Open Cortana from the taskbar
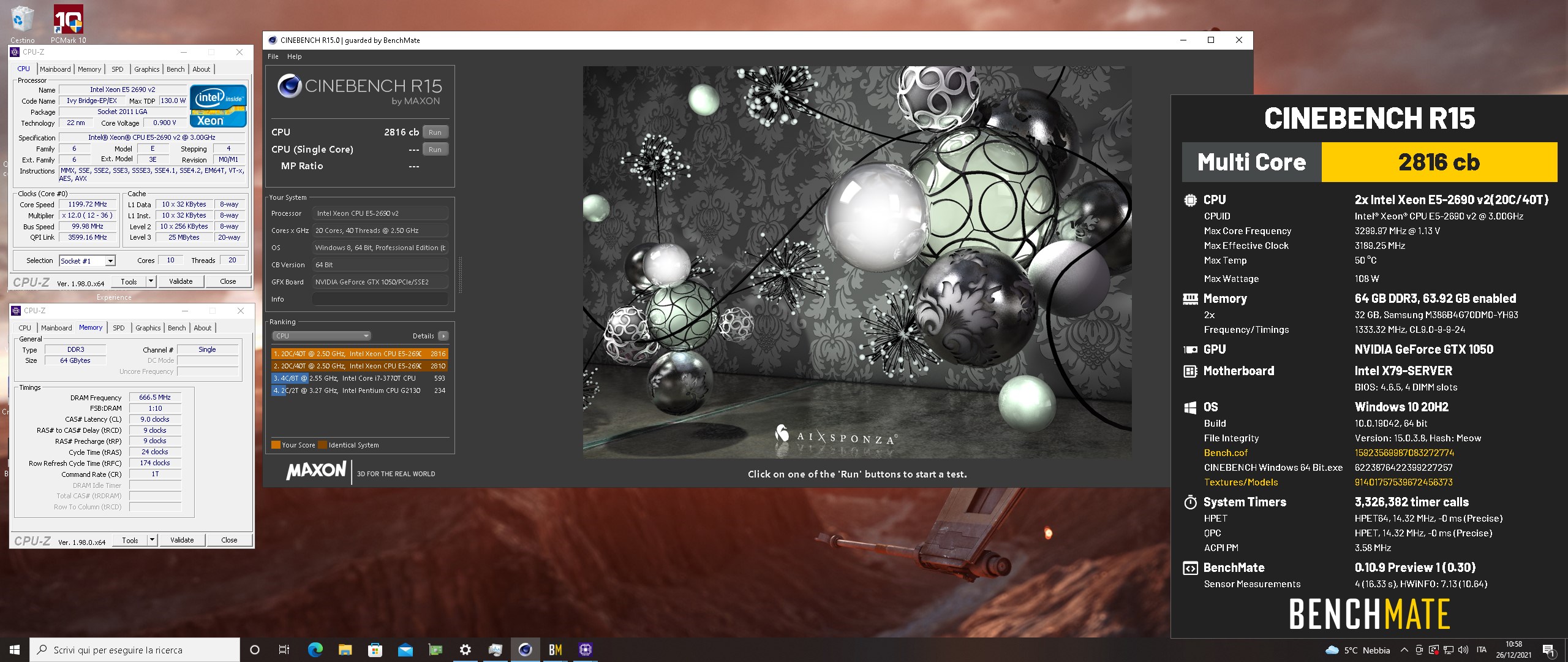This screenshot has height=662, width=1568. pos(255,650)
